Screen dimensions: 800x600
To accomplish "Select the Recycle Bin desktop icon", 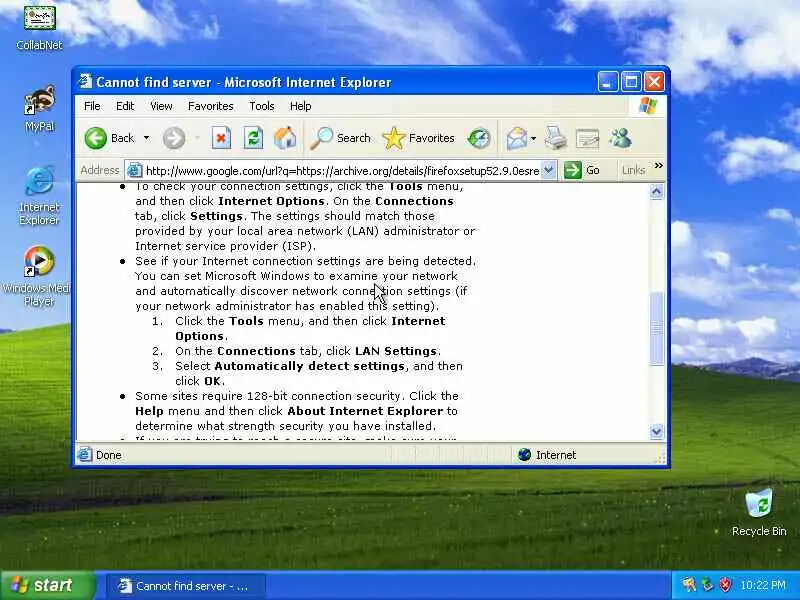I will 759,513.
